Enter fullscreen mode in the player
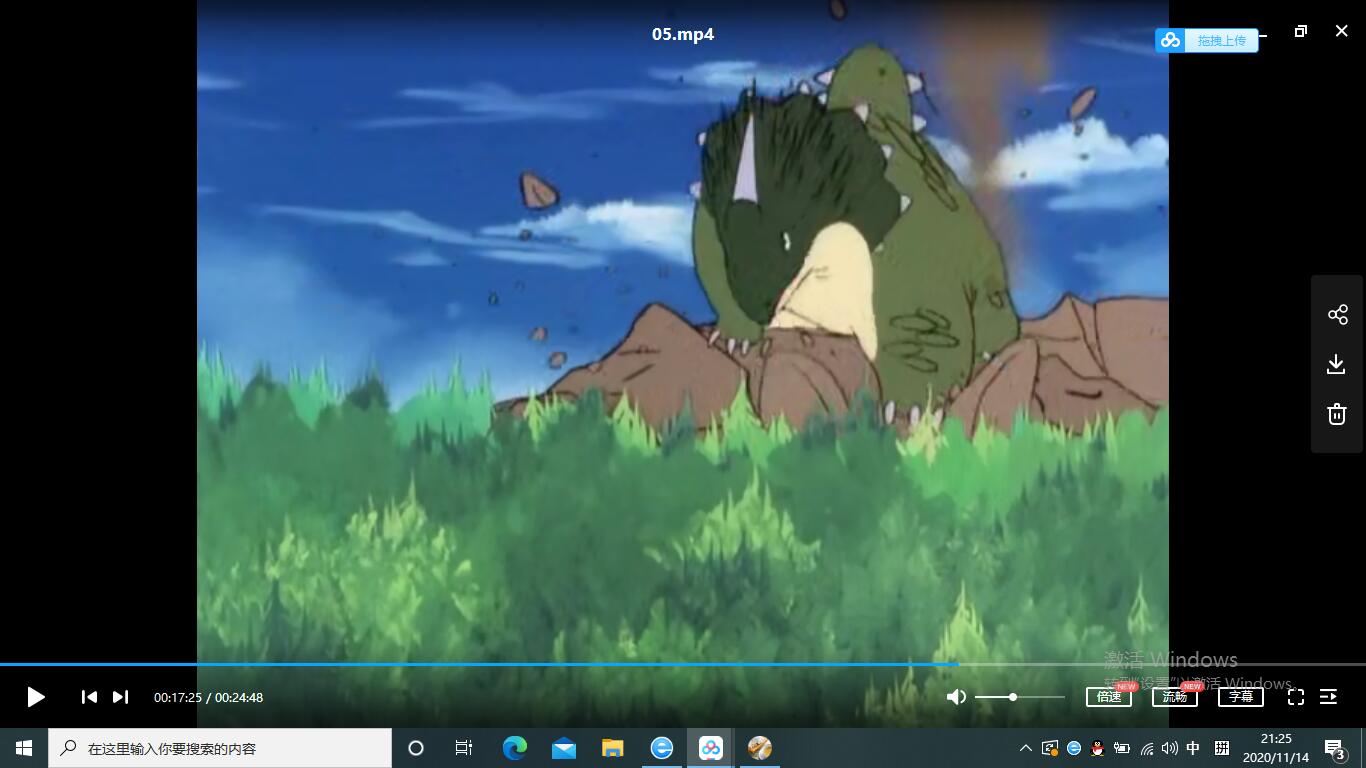The height and width of the screenshot is (768, 1366). click(1296, 697)
